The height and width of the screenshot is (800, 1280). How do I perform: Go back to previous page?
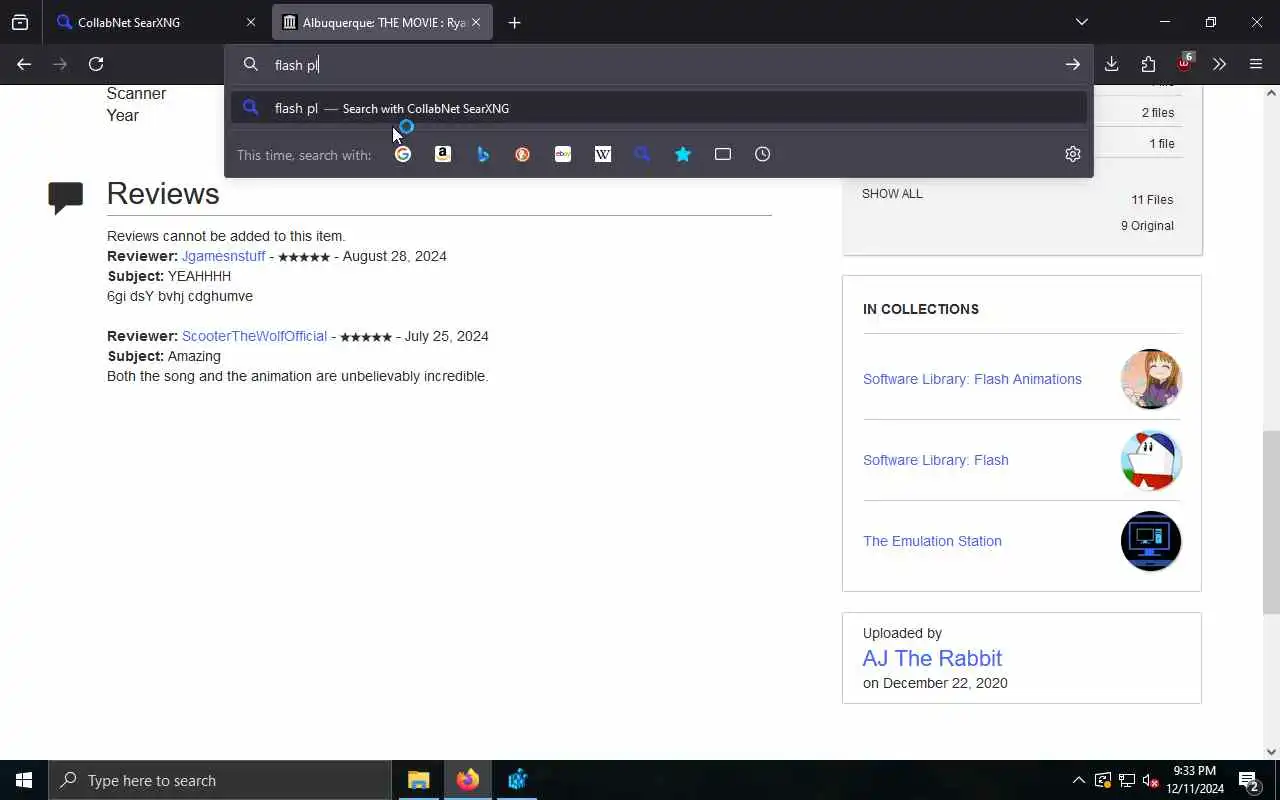(x=24, y=64)
